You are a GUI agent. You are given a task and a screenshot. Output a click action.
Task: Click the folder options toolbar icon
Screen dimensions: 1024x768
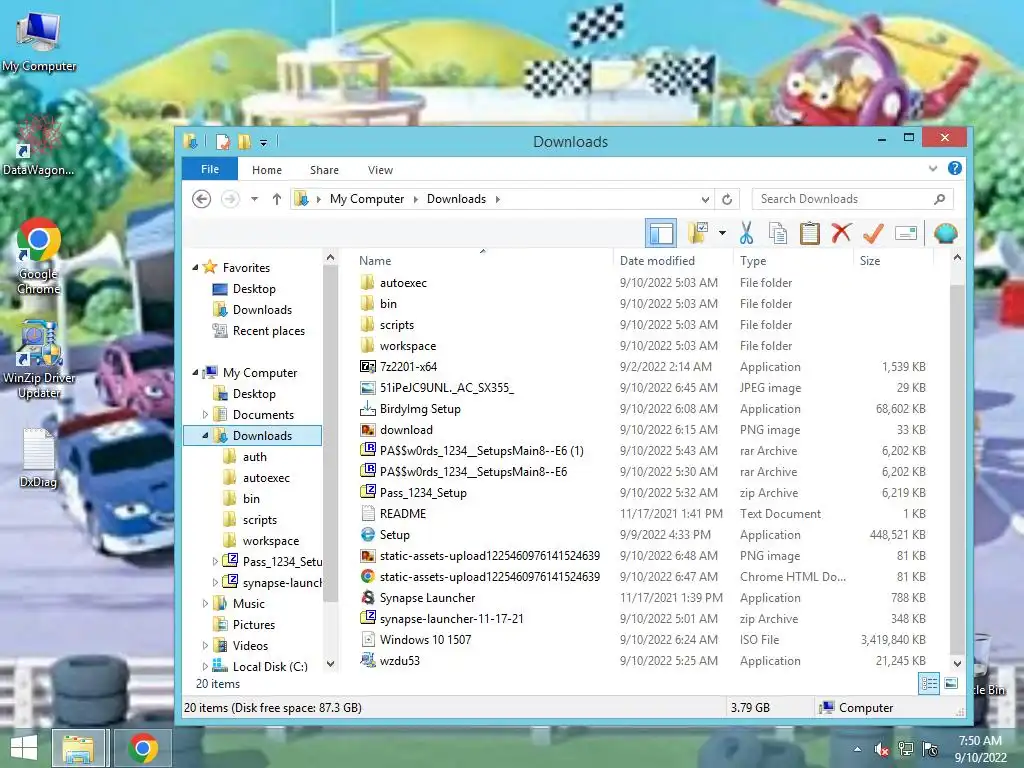click(697, 233)
